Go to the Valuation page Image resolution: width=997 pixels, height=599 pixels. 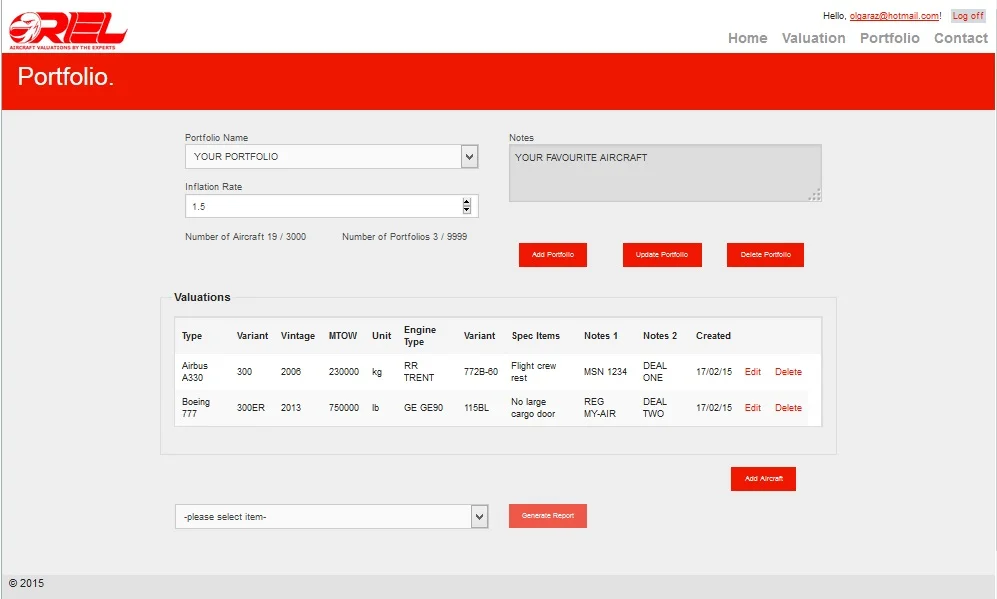pyautogui.click(x=813, y=38)
